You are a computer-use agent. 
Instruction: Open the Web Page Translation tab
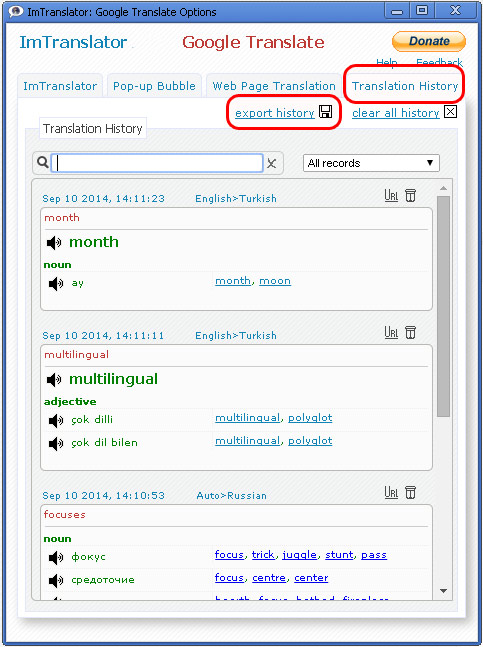pyautogui.click(x=274, y=86)
